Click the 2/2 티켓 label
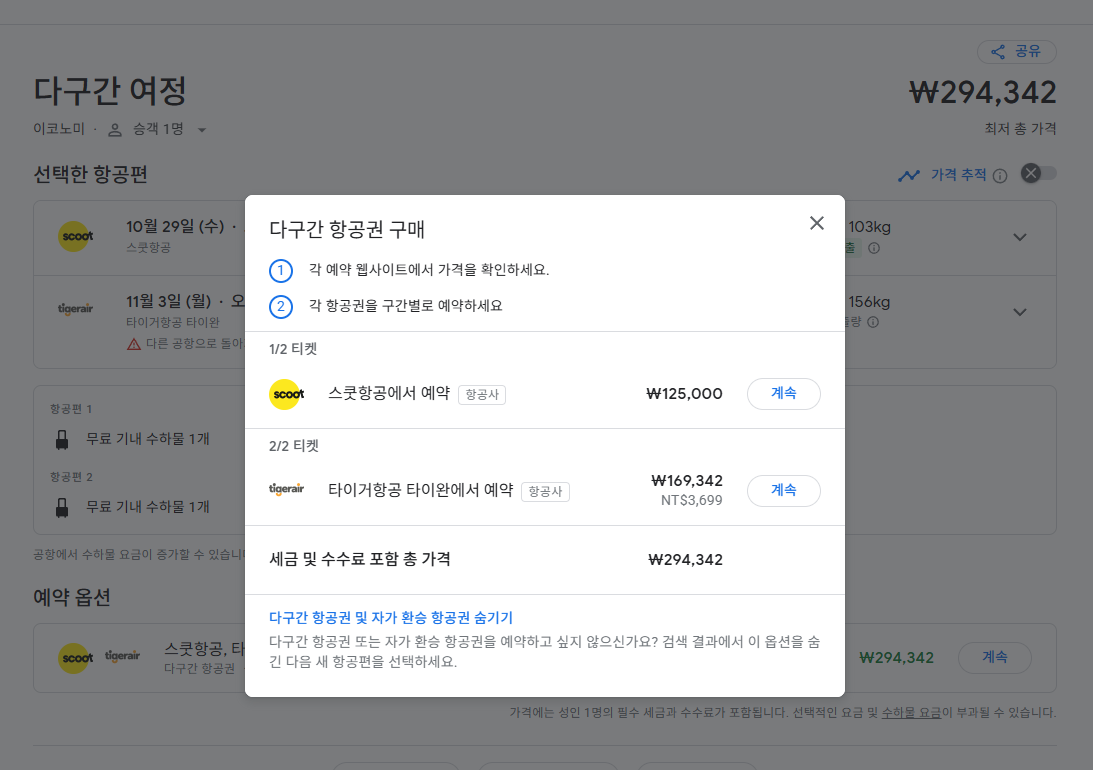 [293, 446]
